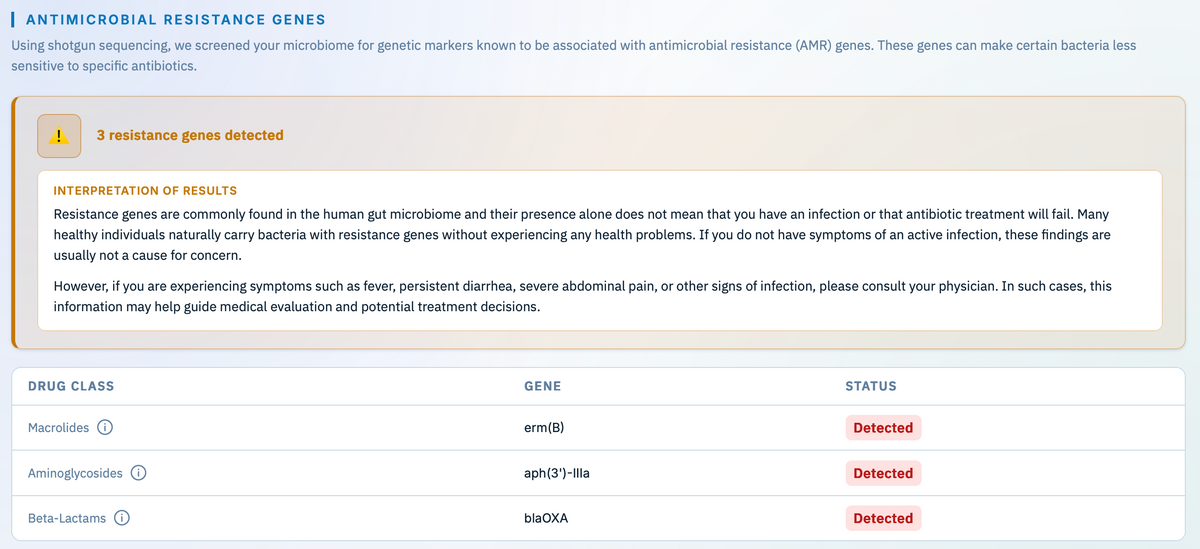Open the Aminoglycosides info tooltip icon
This screenshot has height=549, width=1200.
[140, 473]
